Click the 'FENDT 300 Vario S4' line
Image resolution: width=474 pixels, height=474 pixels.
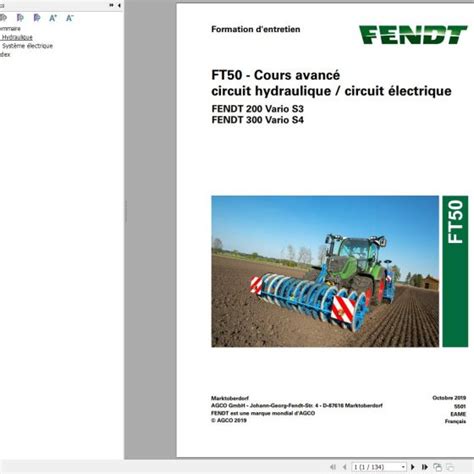(258, 120)
